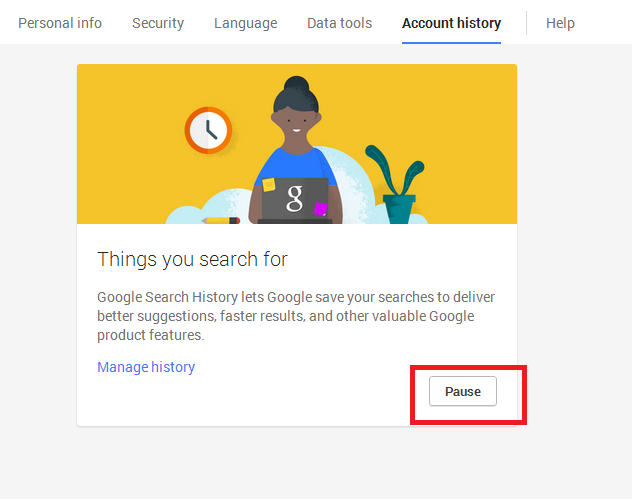Open the Help section
632x499 pixels.
click(560, 23)
